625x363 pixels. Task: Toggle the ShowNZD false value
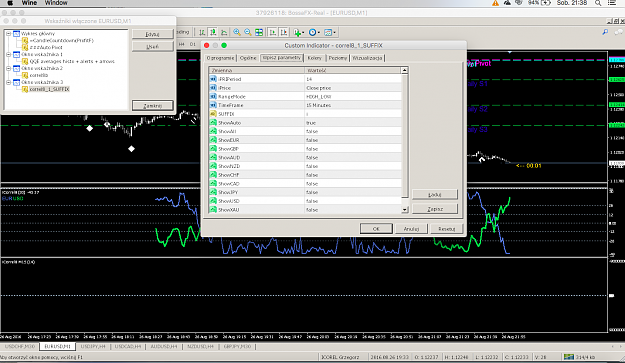point(353,167)
